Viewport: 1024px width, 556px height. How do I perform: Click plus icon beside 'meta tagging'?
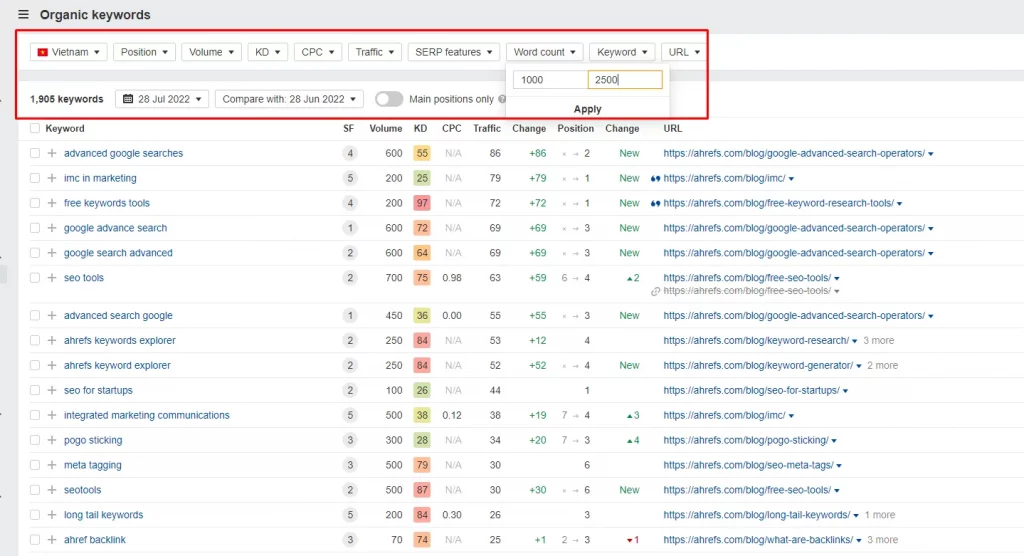[52, 465]
